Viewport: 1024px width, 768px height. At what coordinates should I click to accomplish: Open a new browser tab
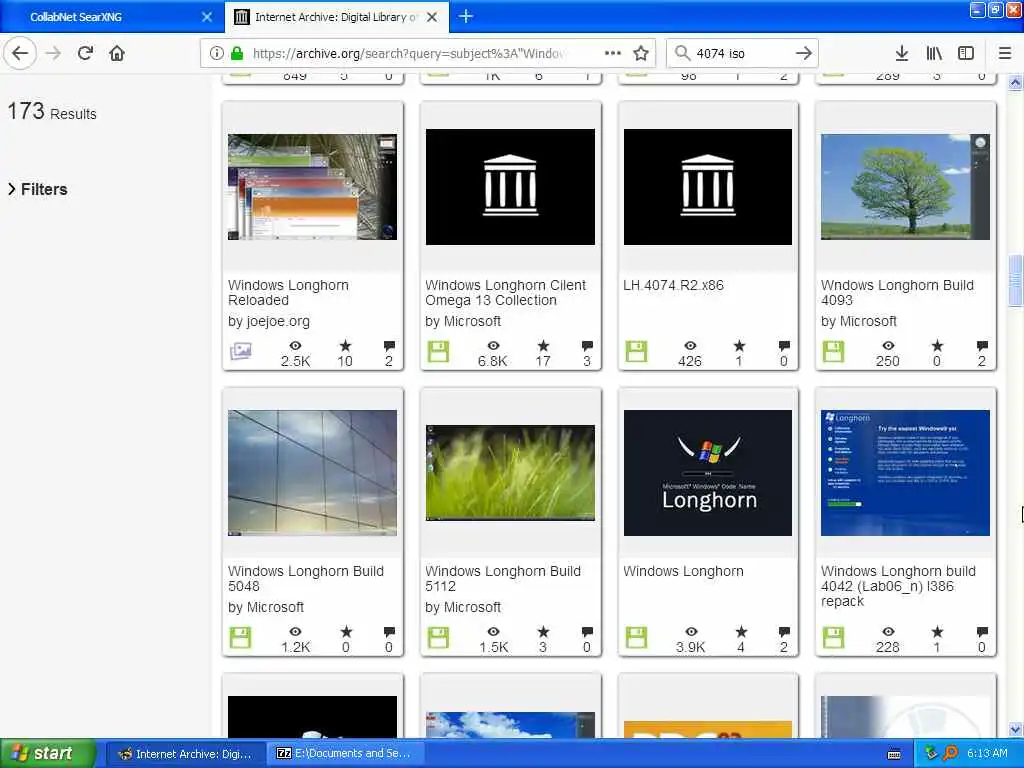coord(466,16)
